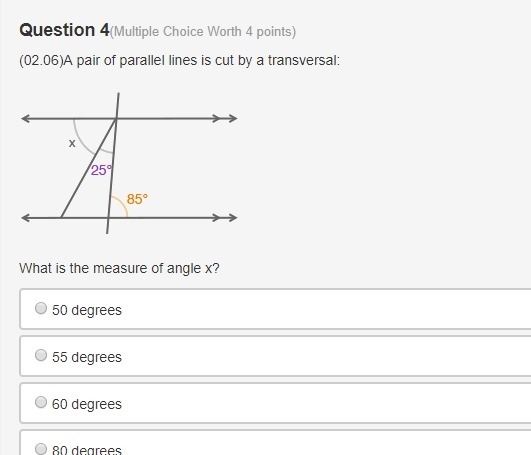Click the '55 degrees' answer label text
This screenshot has height=455, width=531.
(x=87, y=357)
